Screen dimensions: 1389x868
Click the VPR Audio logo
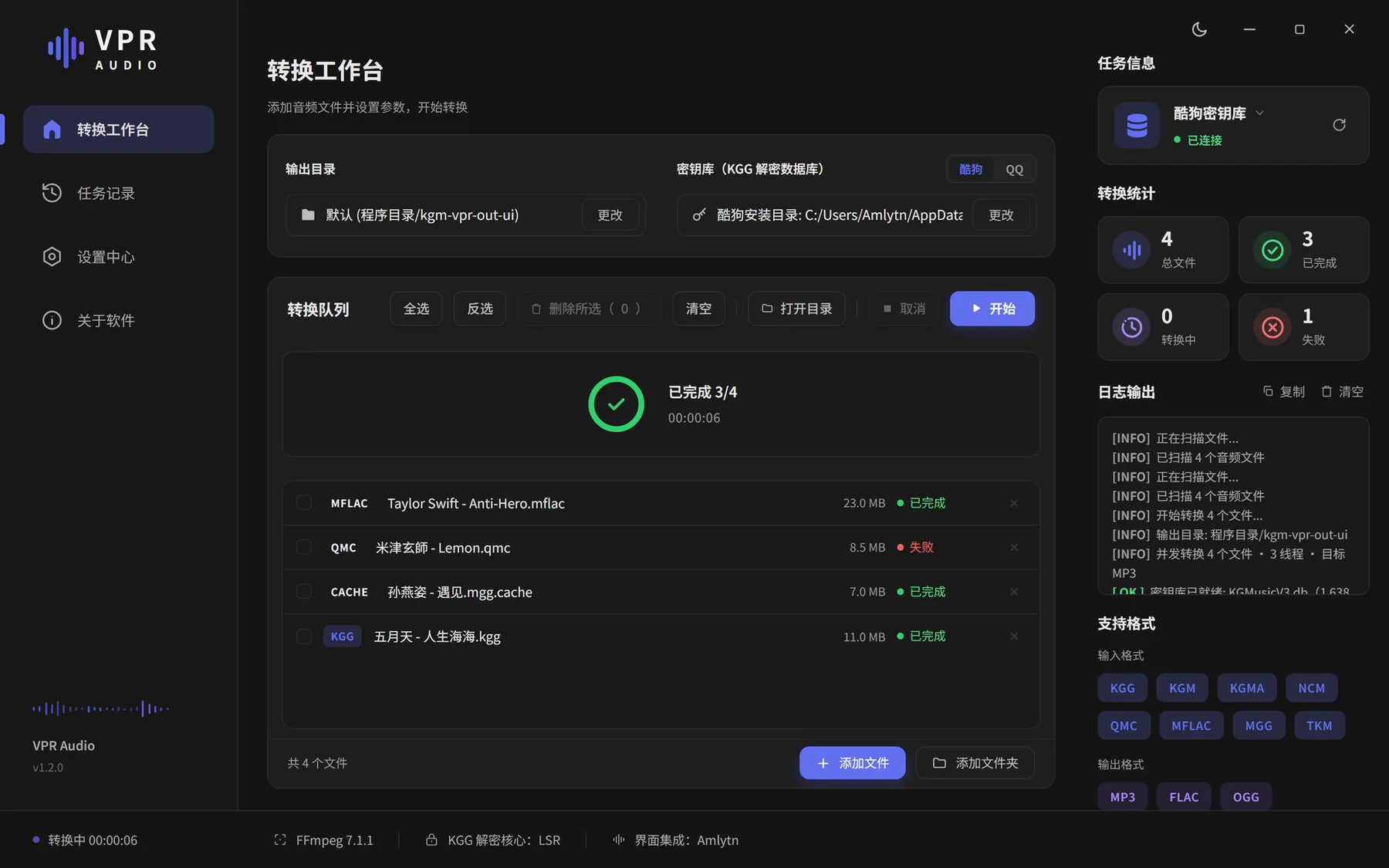tap(103, 48)
